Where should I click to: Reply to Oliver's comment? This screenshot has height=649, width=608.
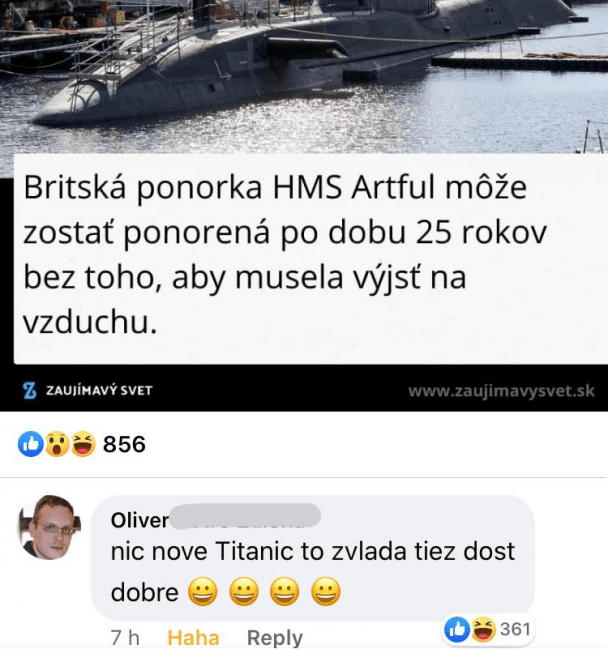click(275, 638)
